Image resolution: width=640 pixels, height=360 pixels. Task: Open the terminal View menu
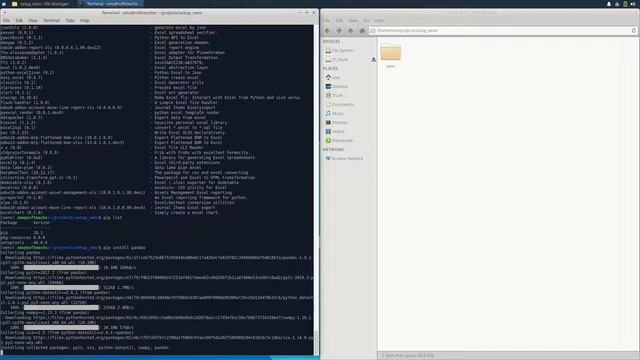pos(33,20)
